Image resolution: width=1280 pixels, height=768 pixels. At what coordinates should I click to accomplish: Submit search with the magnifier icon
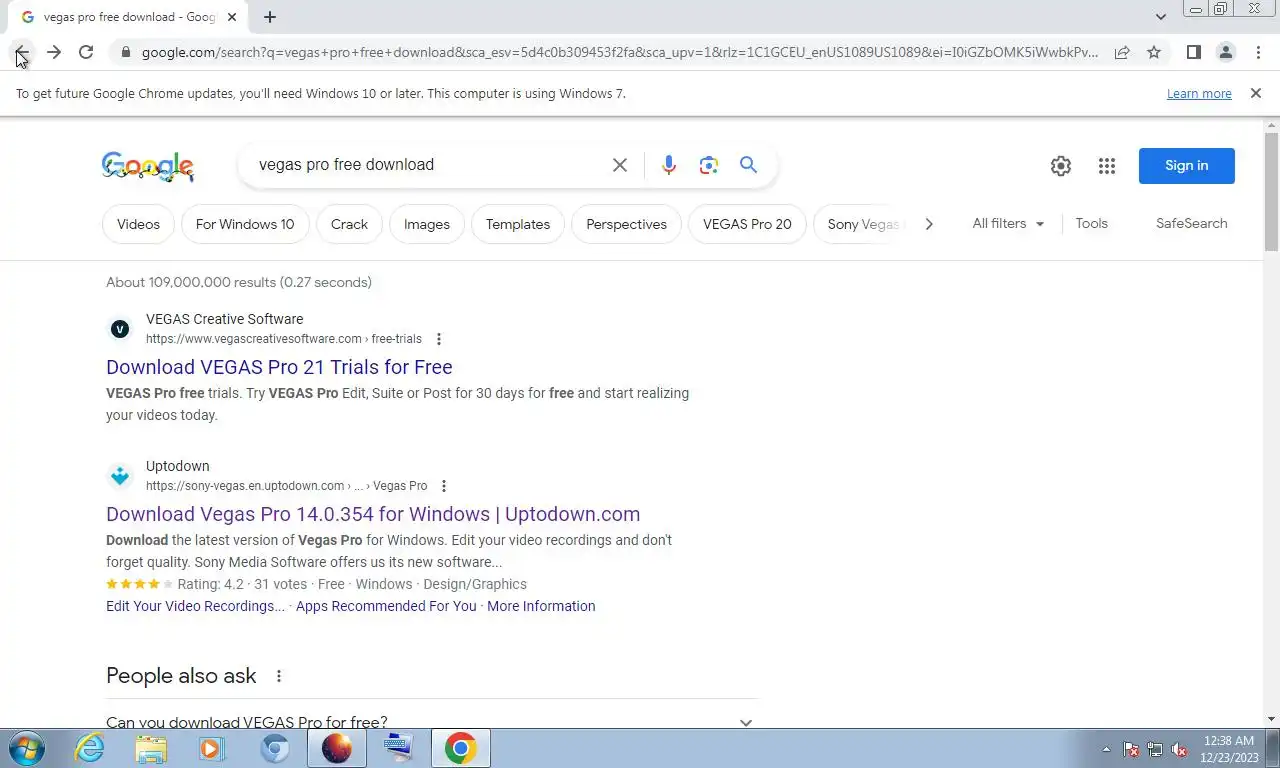click(x=749, y=165)
